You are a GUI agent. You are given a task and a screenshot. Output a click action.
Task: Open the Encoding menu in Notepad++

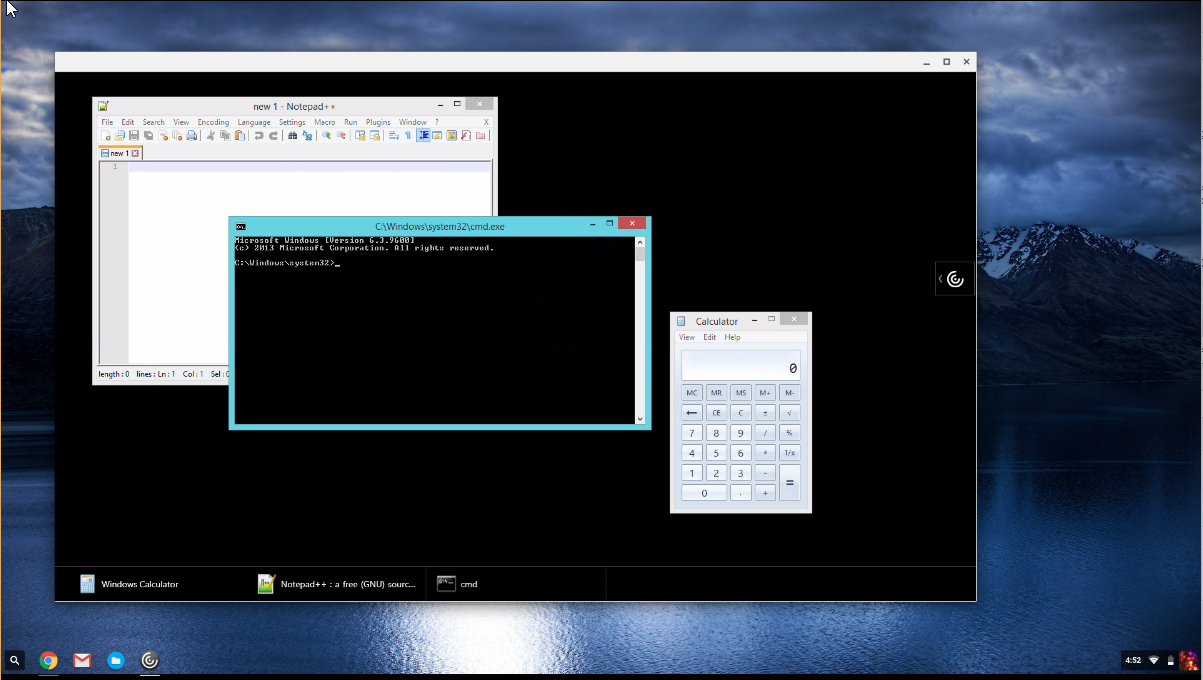213,122
